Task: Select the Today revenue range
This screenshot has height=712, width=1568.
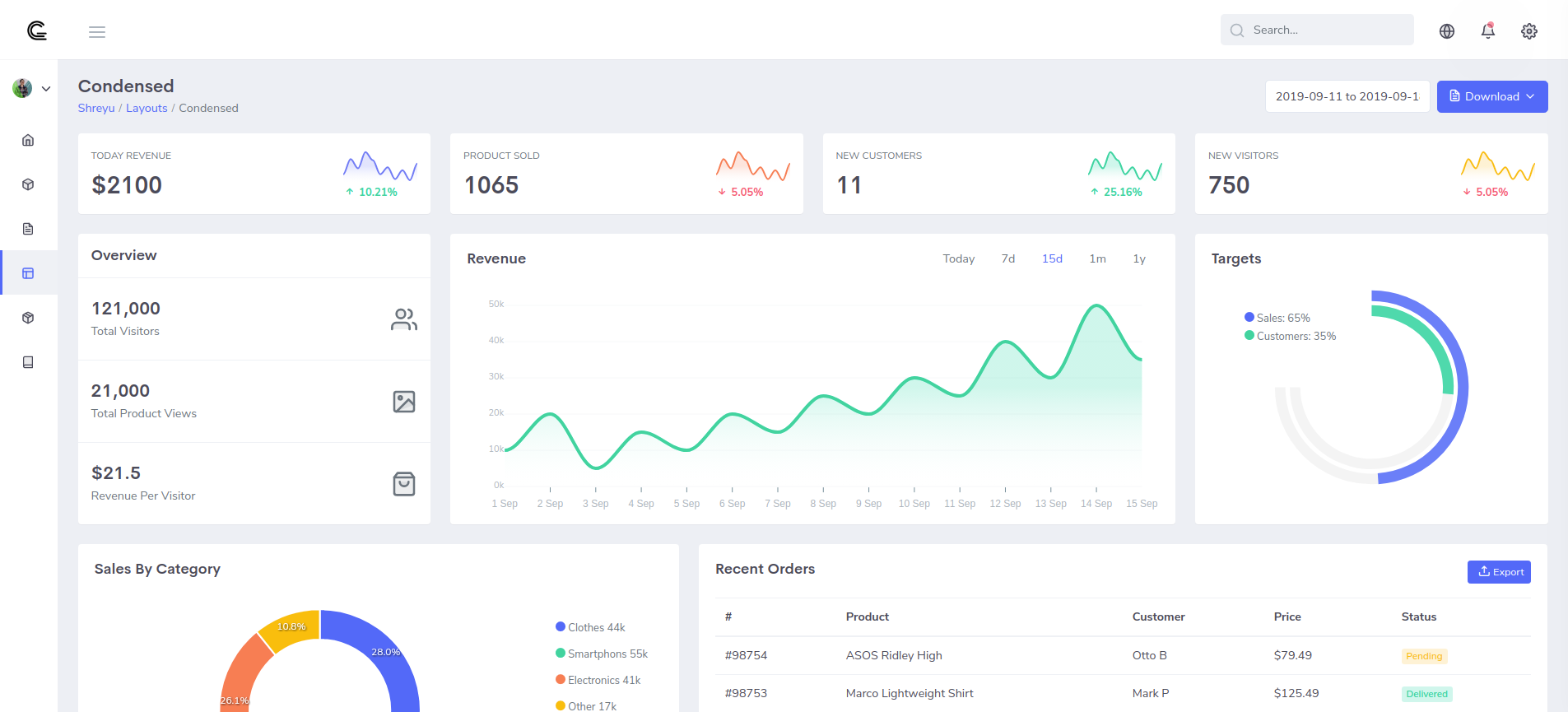Action: pyautogui.click(x=959, y=258)
